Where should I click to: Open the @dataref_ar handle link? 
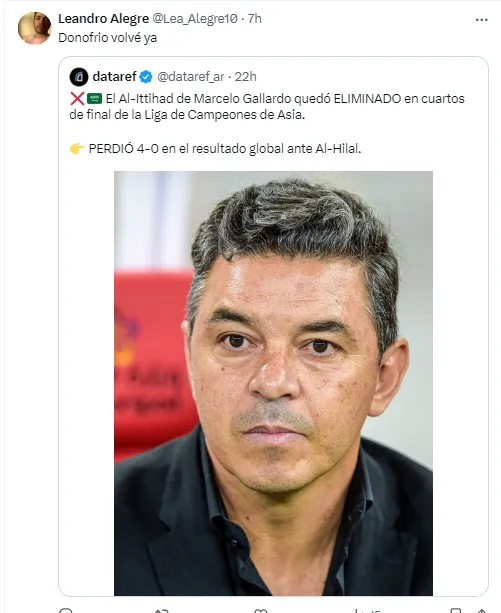[x=190, y=77]
